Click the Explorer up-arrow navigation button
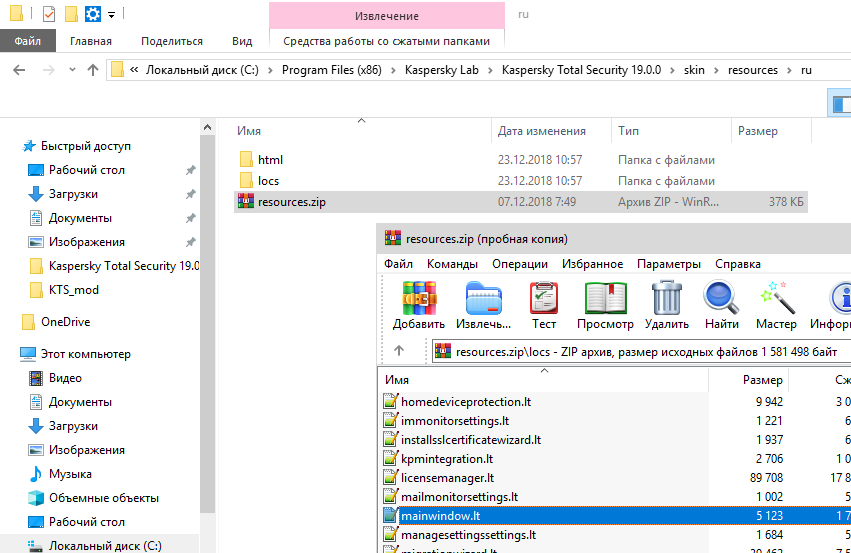This screenshot has width=851, height=553. (x=93, y=70)
